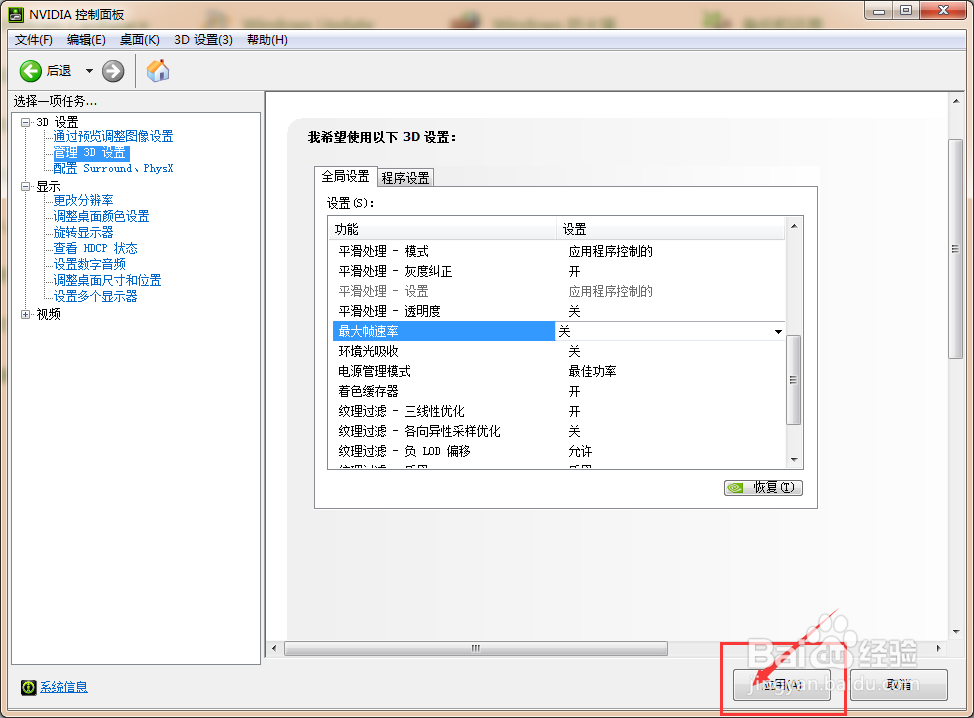Click the green Back arrow icon
Viewport: 974px width, 718px height.
(x=30, y=71)
